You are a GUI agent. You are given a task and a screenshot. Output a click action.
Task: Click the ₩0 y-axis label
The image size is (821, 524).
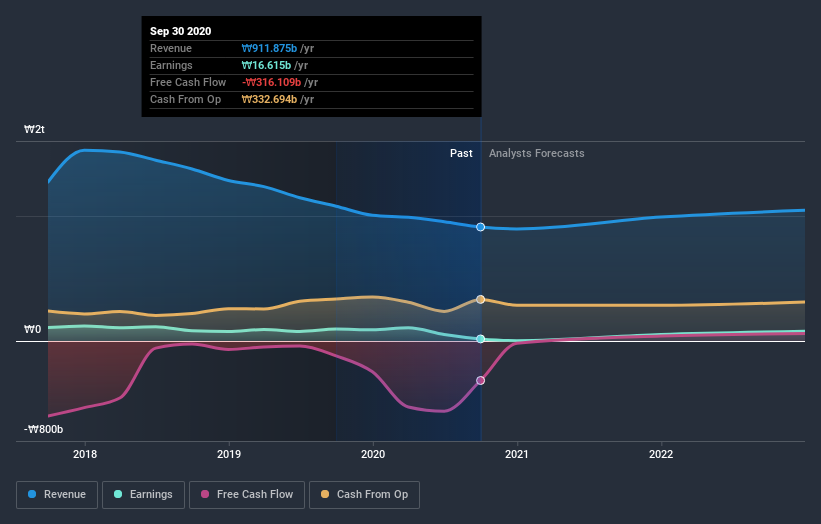click(x=32, y=329)
